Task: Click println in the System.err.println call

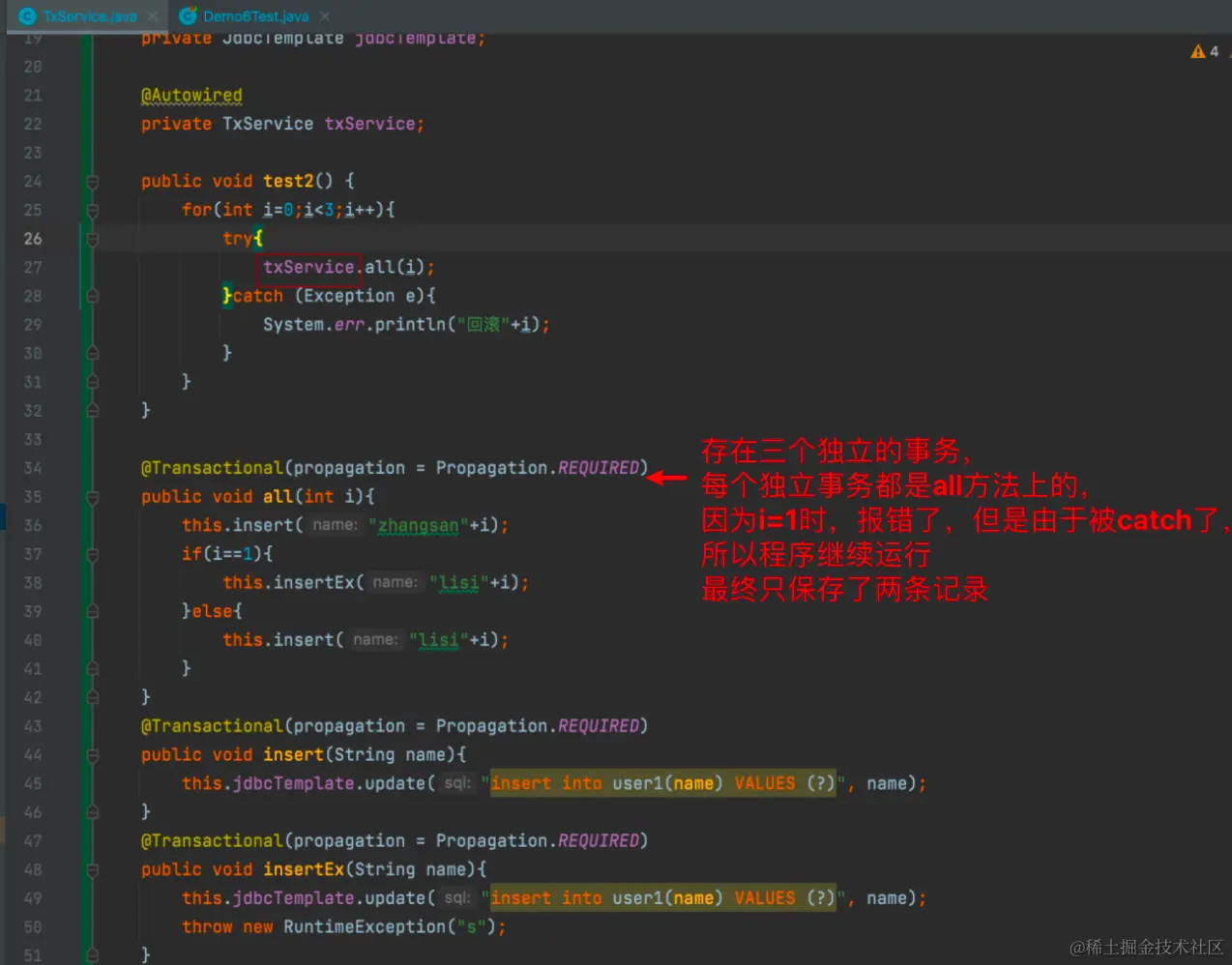Action: (x=410, y=324)
